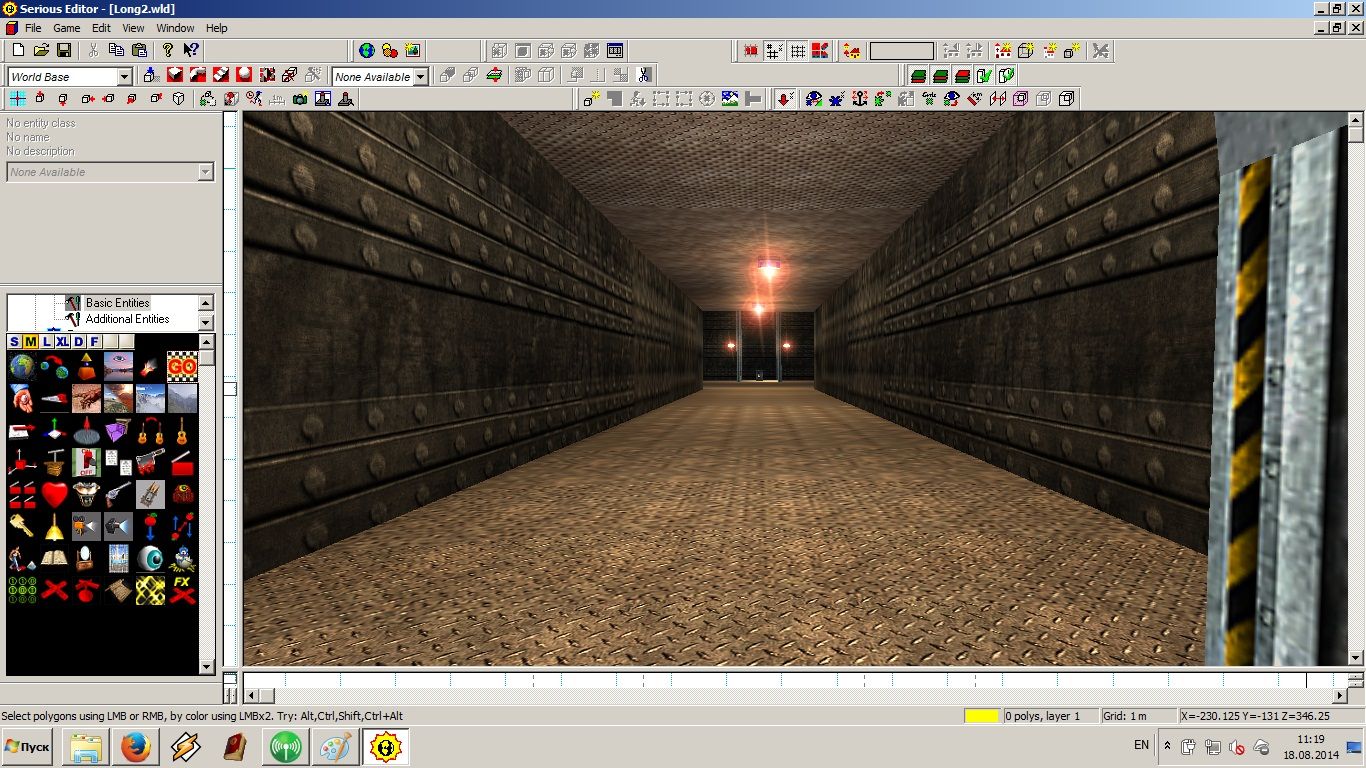The height and width of the screenshot is (768, 1366).
Task: Open the Game menu
Action: [66, 28]
